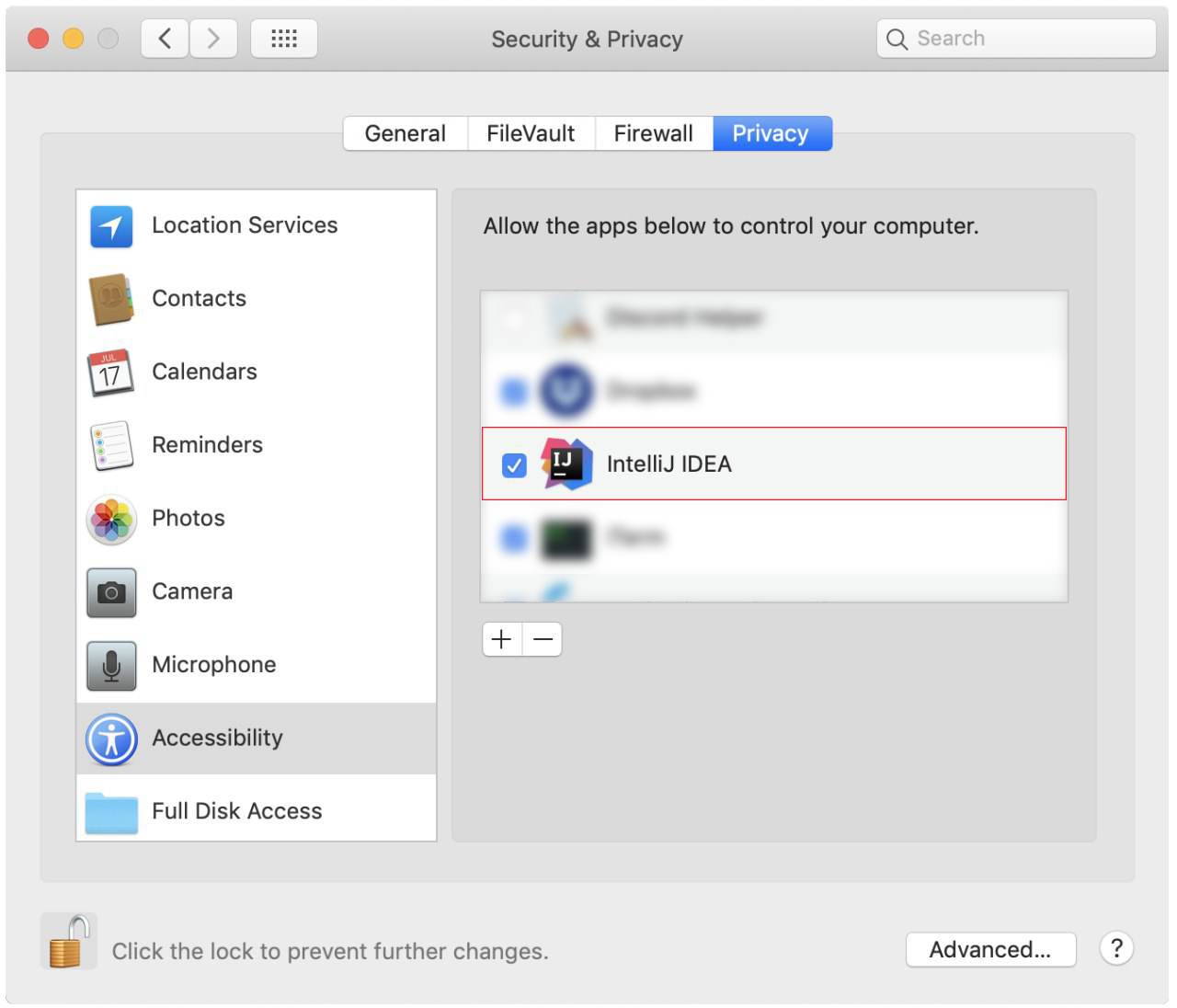Open the Firewall tab
This screenshot has width=1177, height=1008.
click(x=653, y=133)
